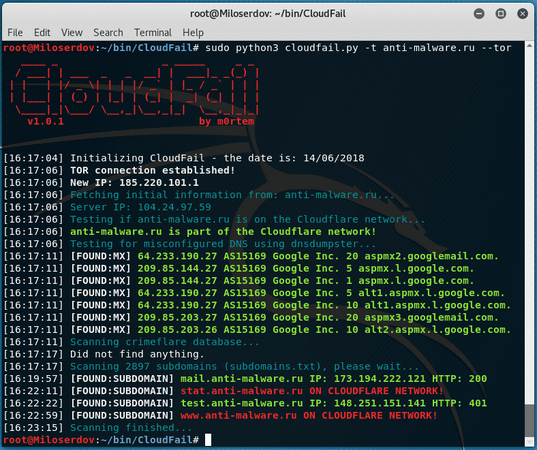Click 'aspmx2.googlemail.com.' MX record
537x450 pixels.
click(431, 256)
